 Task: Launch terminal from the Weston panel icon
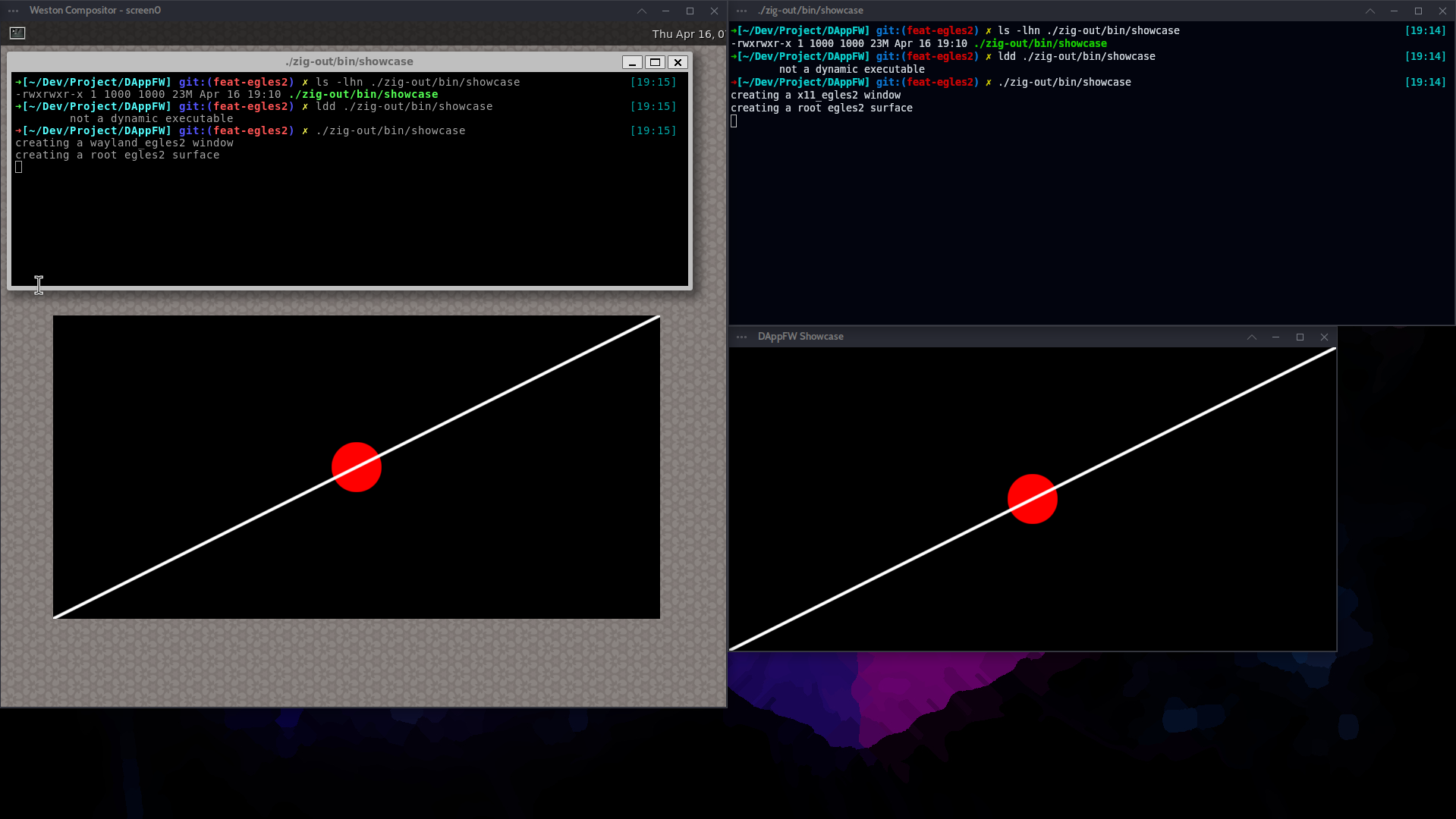17,33
